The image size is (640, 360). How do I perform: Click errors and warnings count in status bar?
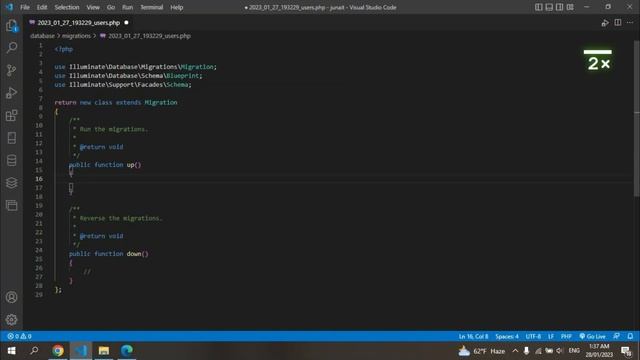[19, 336]
